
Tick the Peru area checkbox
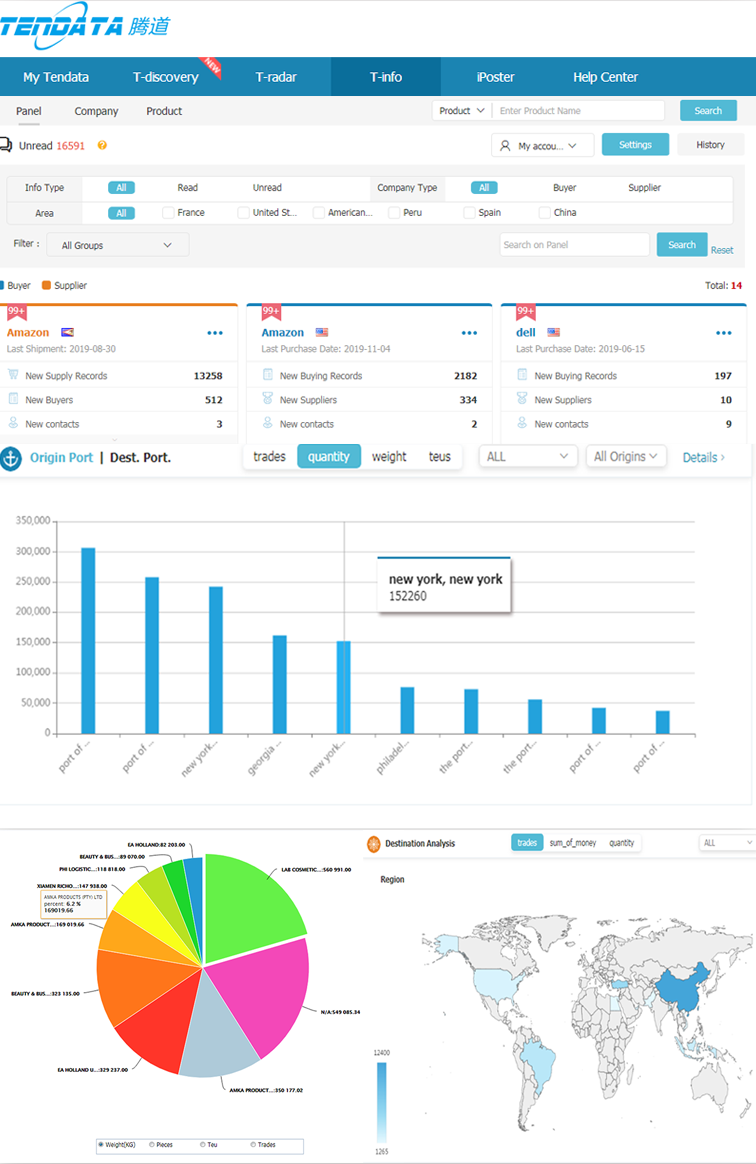(394, 212)
